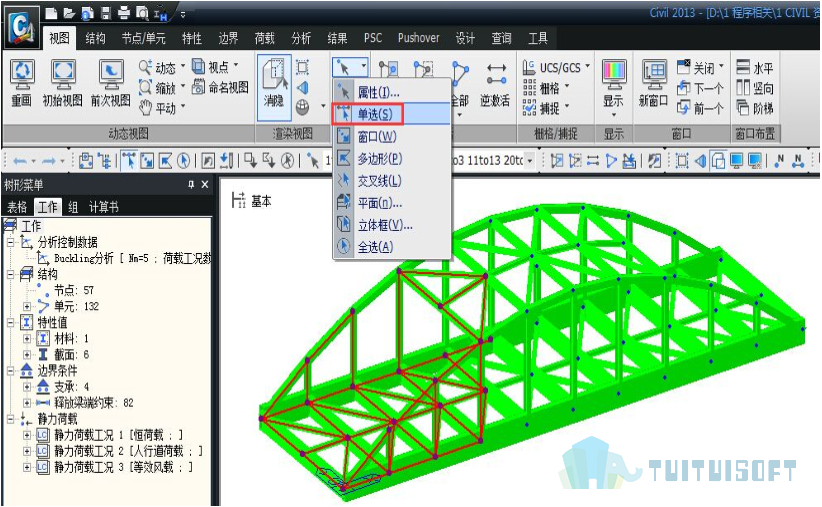Click the 阶梯 cascade window layout icon
Image resolution: width=822 pixels, height=507 pixels.
click(743, 108)
